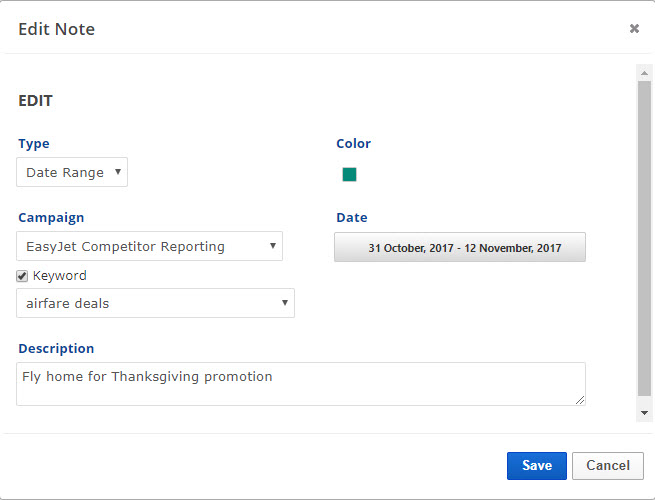The width and height of the screenshot is (655, 500).
Task: Open the airfare deals keyword dropdown
Action: [155, 303]
